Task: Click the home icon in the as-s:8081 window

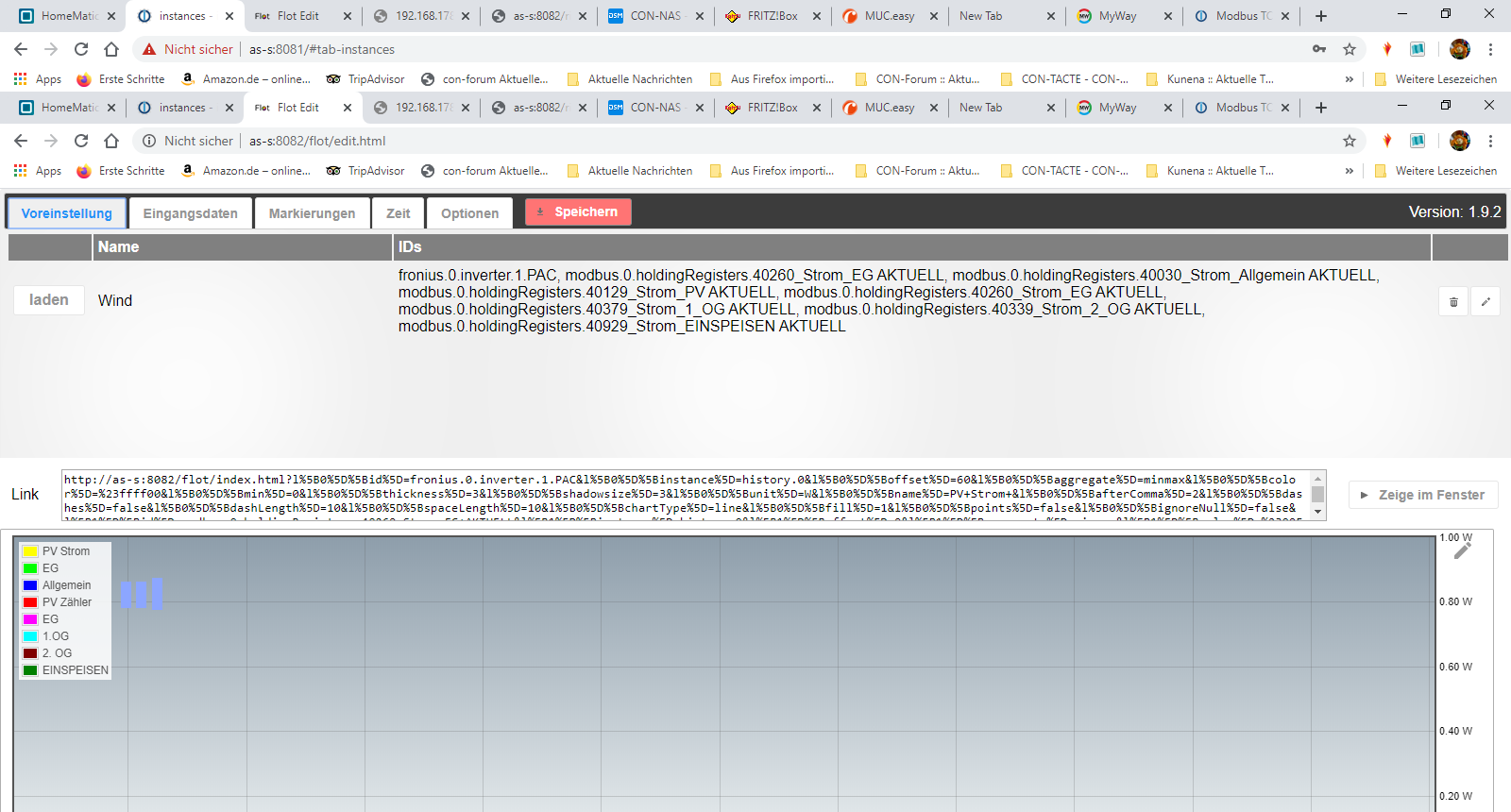Action: 111,49
